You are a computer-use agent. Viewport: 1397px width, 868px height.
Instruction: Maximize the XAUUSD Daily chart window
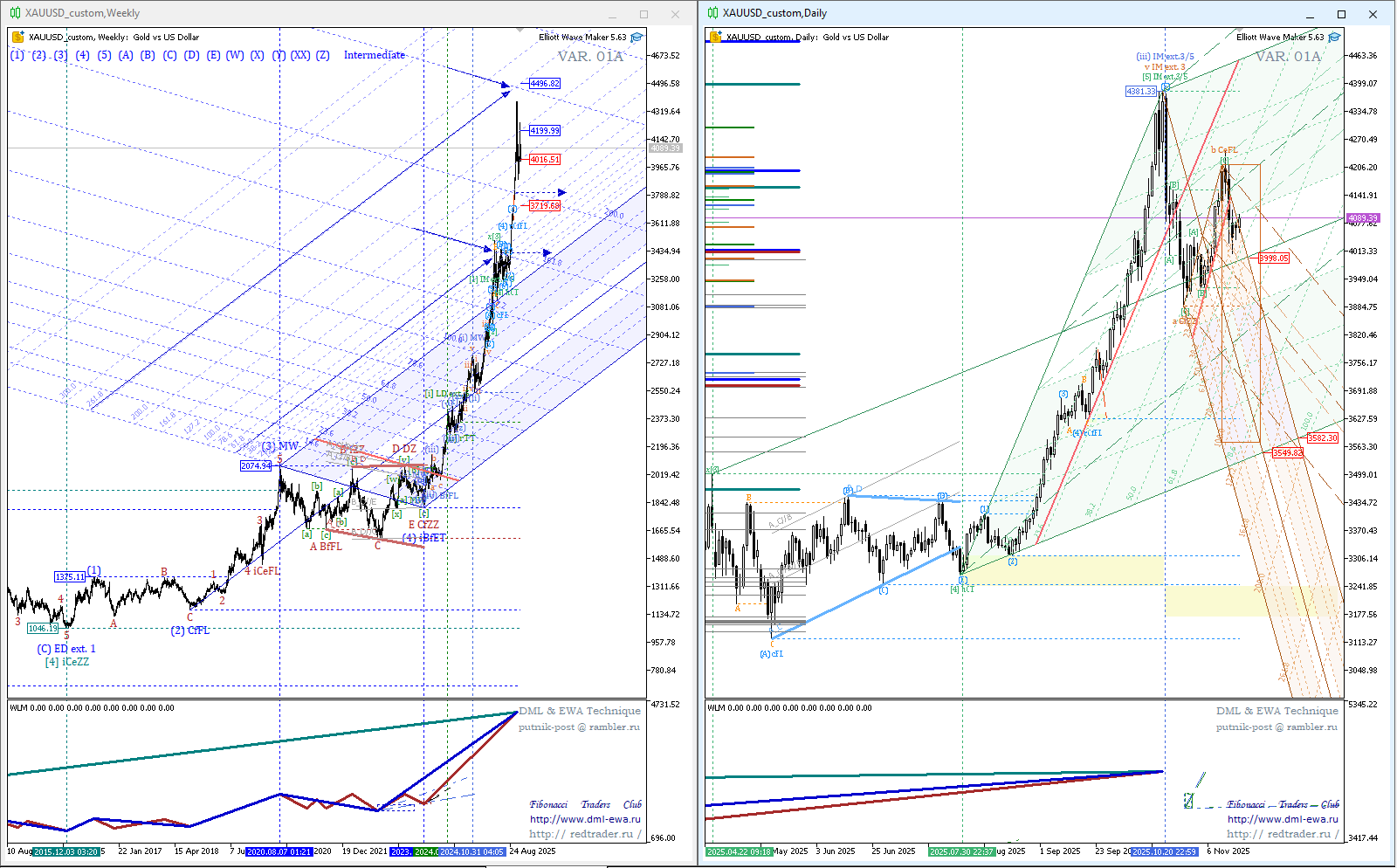[x=1341, y=14]
